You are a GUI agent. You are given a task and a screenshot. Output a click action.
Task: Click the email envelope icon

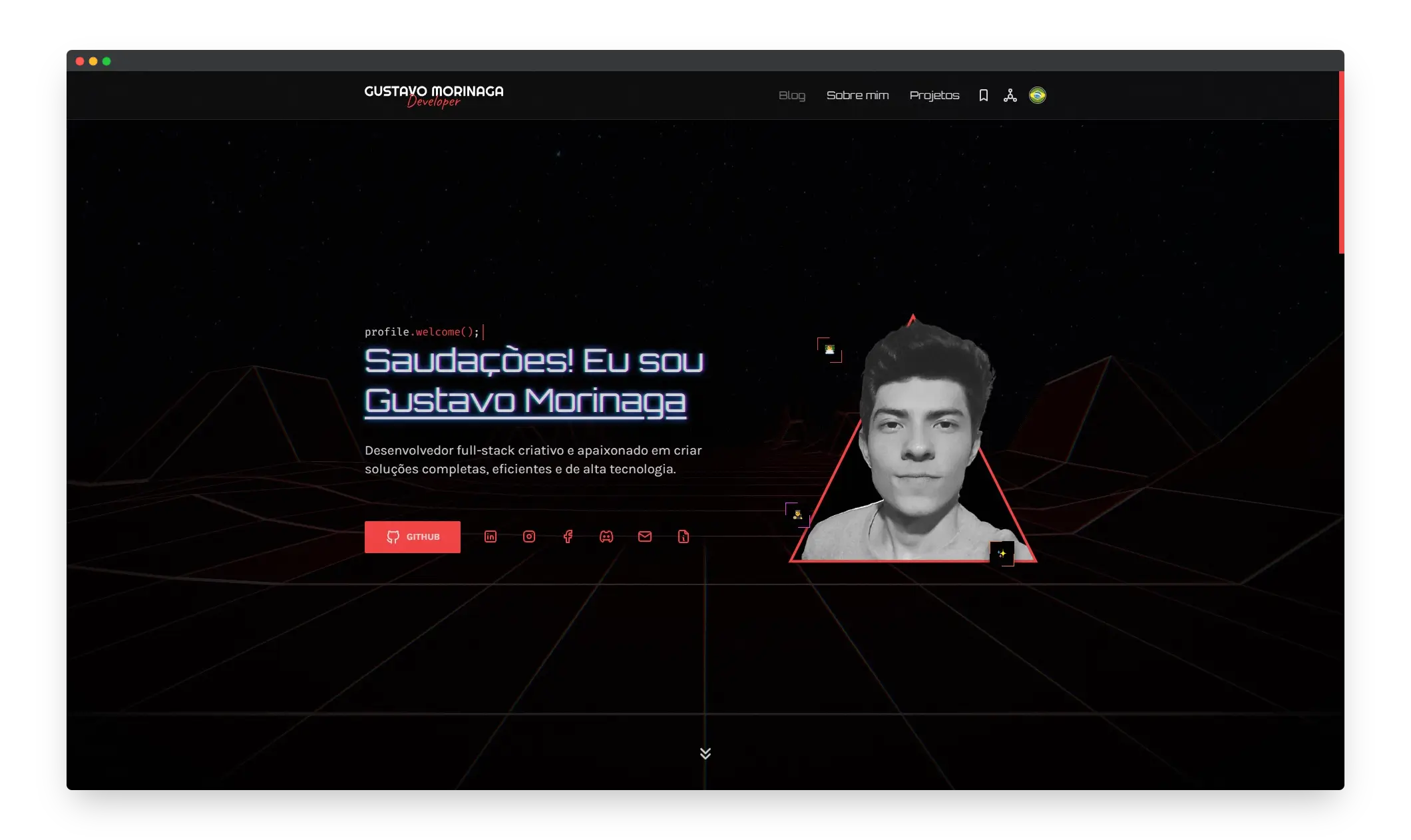click(x=645, y=536)
